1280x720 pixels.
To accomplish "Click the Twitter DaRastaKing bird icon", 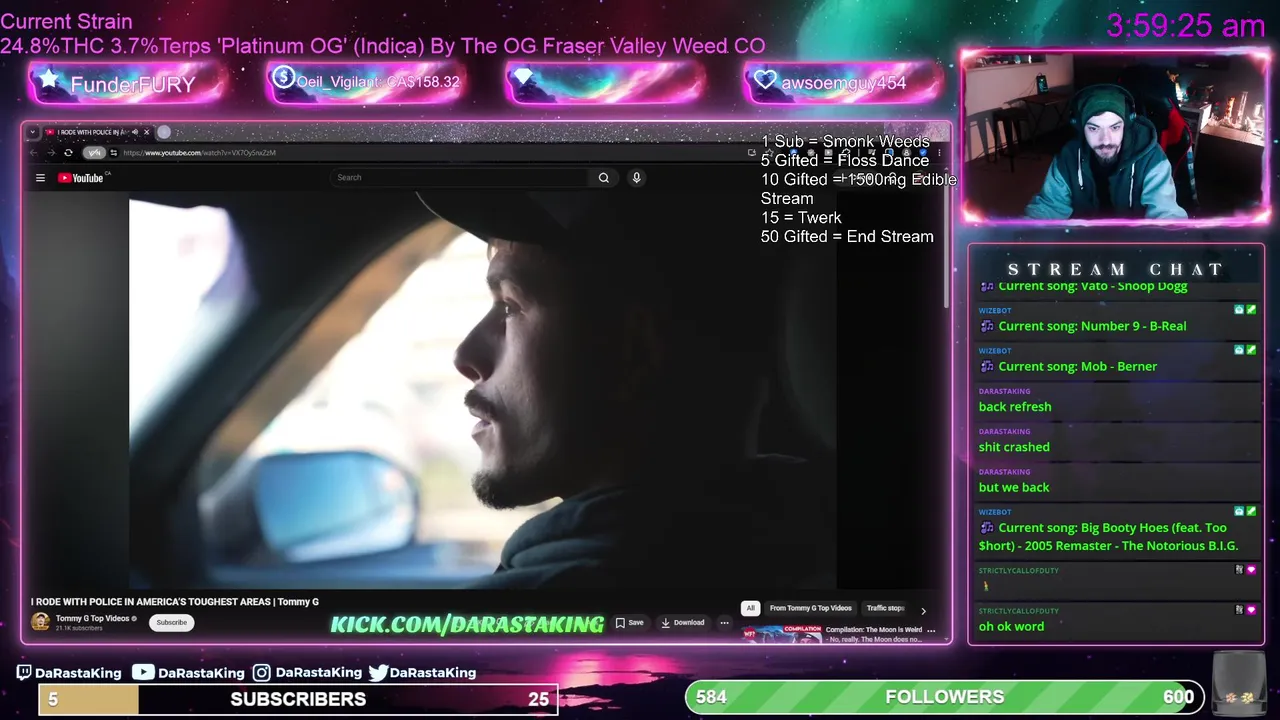I will coord(378,673).
